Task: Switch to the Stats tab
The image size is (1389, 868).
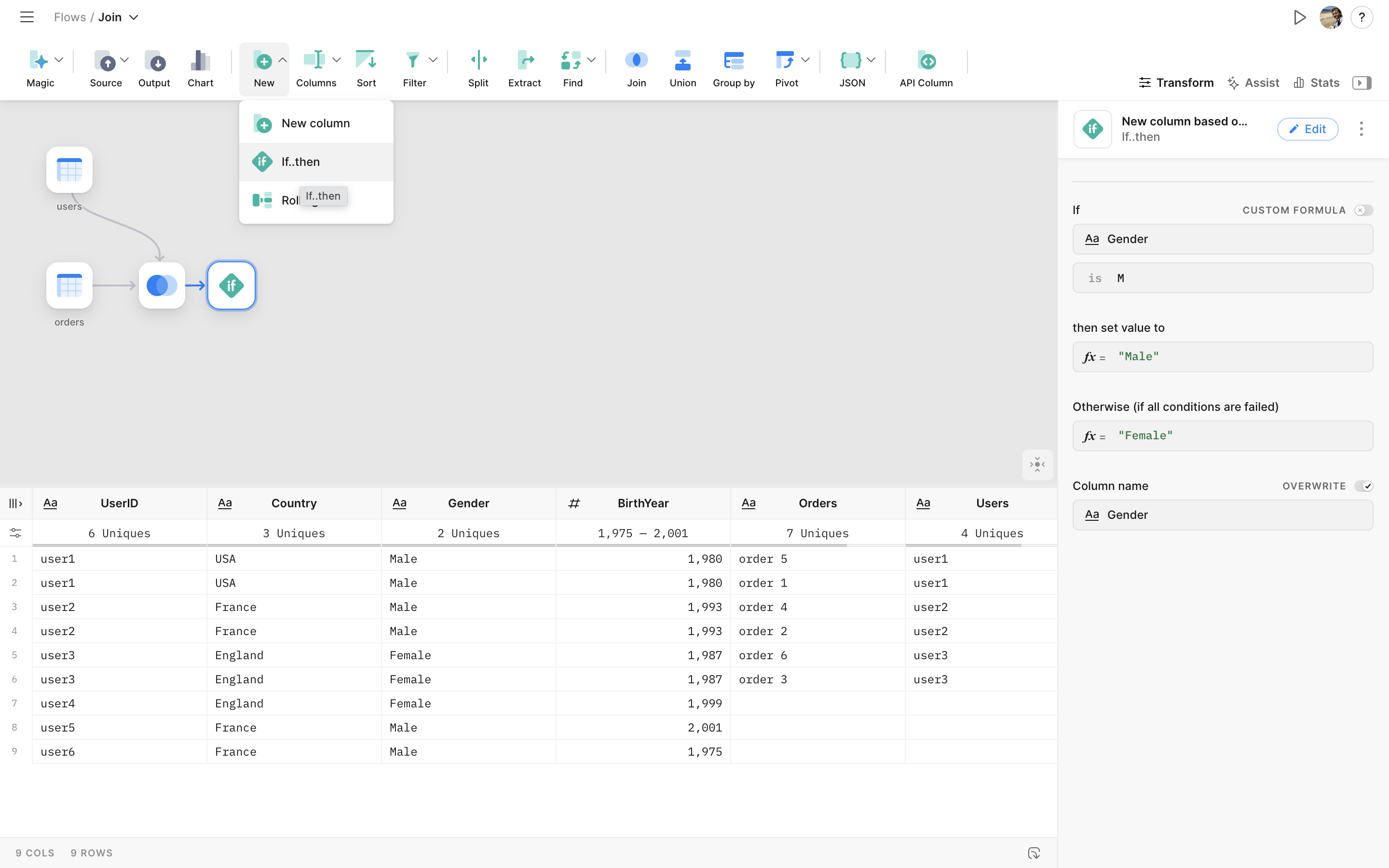Action: [1316, 82]
